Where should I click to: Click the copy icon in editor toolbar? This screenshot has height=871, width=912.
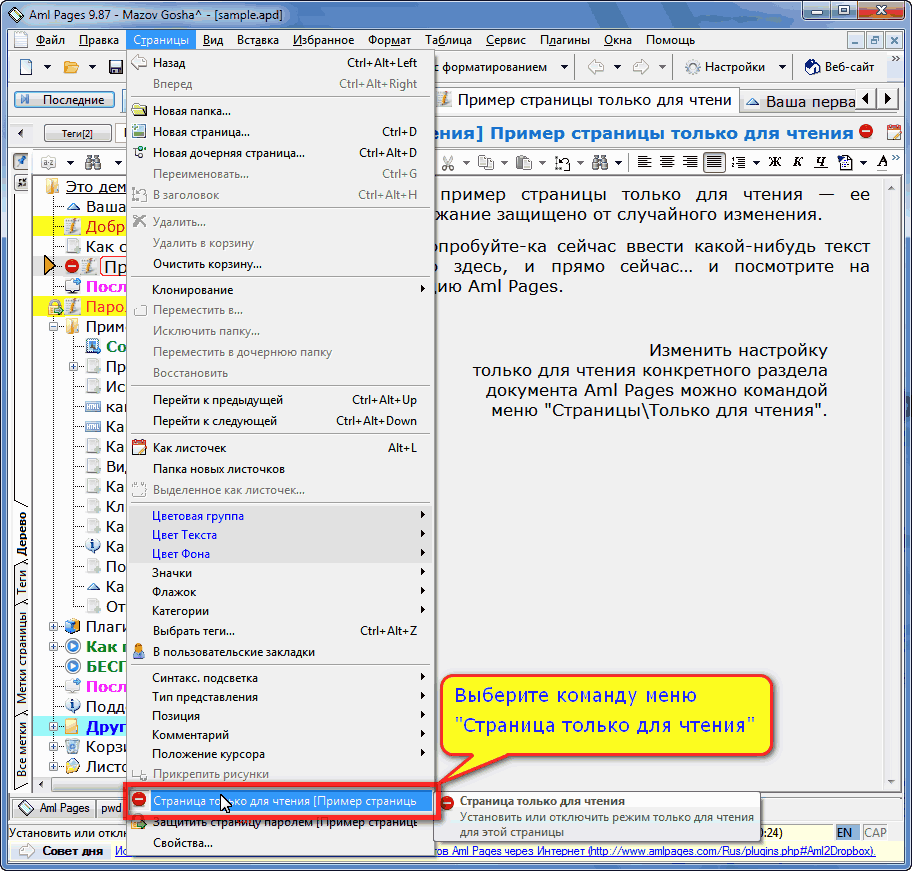[485, 163]
